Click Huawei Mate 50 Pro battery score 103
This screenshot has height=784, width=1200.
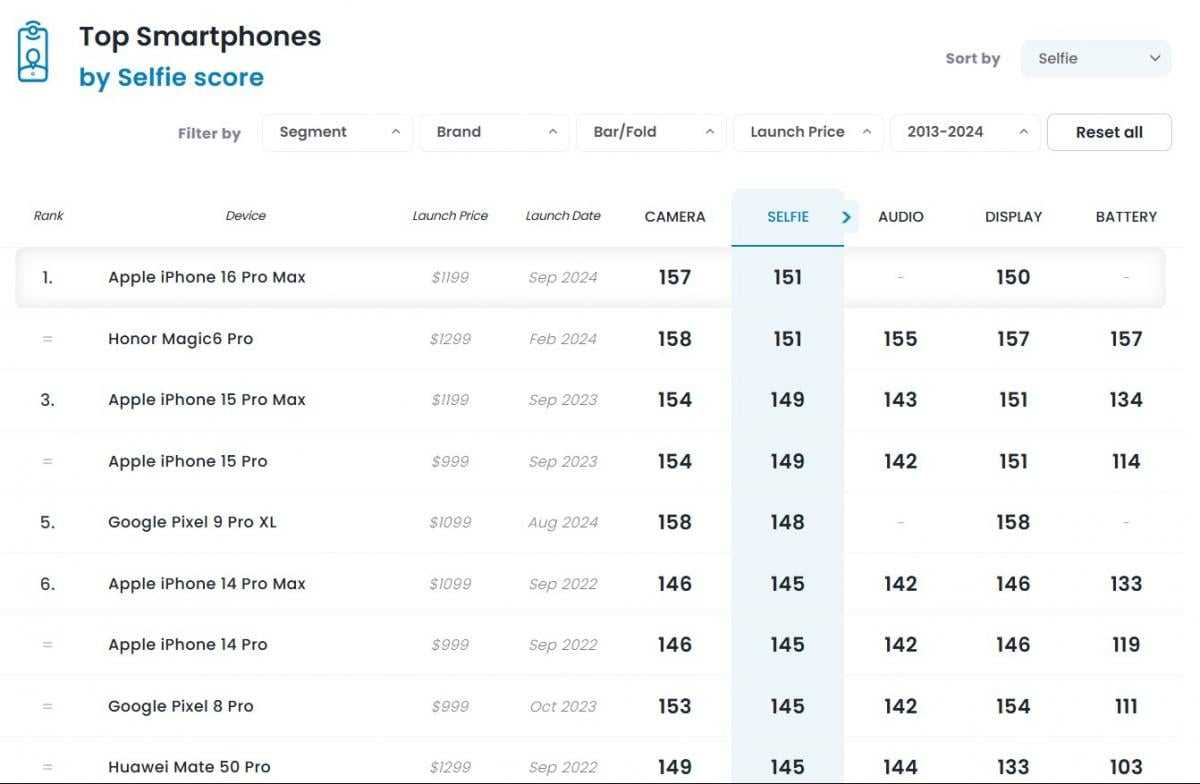[x=1126, y=767]
